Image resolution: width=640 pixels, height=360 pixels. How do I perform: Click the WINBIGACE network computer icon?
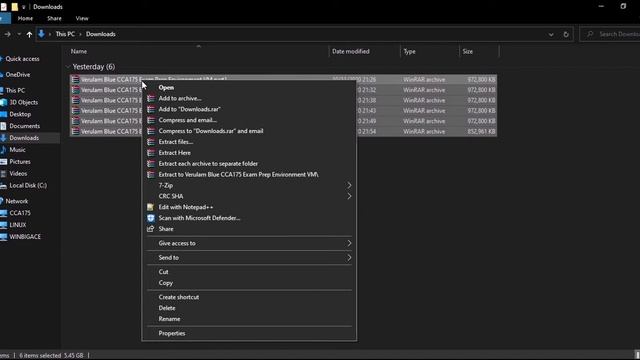(x=4, y=237)
